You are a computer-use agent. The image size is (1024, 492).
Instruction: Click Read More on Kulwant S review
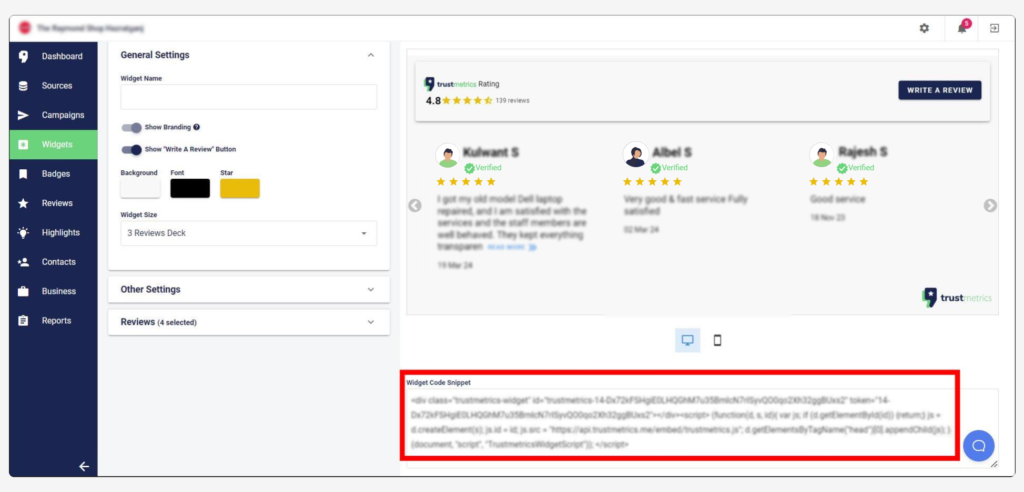point(512,248)
